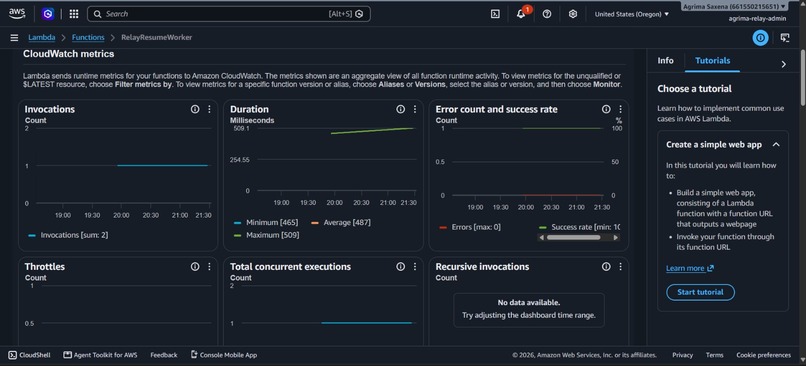Toggle Minimum series in Duration legend
The width and height of the screenshot is (806, 366).
point(266,223)
